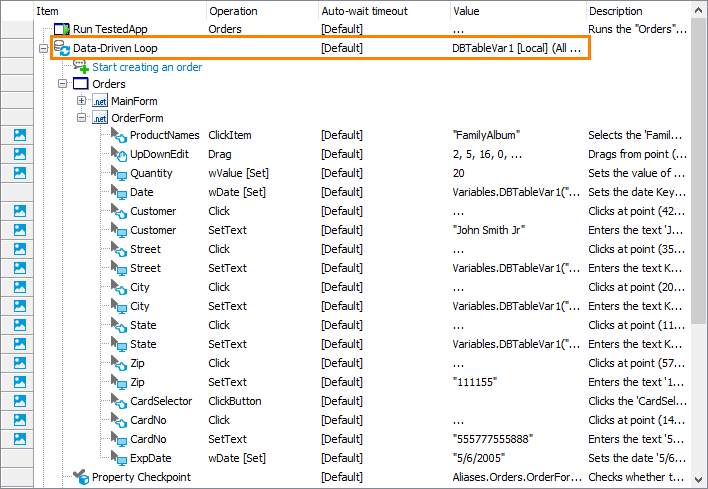708x489 pixels.
Task: Expand the MainForm tree node
Action: point(81,101)
